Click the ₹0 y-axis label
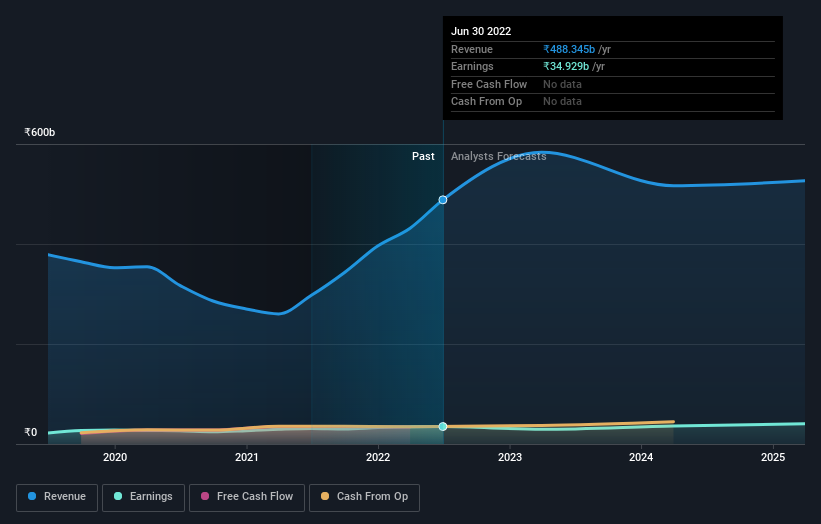The width and height of the screenshot is (821, 524). tap(31, 432)
